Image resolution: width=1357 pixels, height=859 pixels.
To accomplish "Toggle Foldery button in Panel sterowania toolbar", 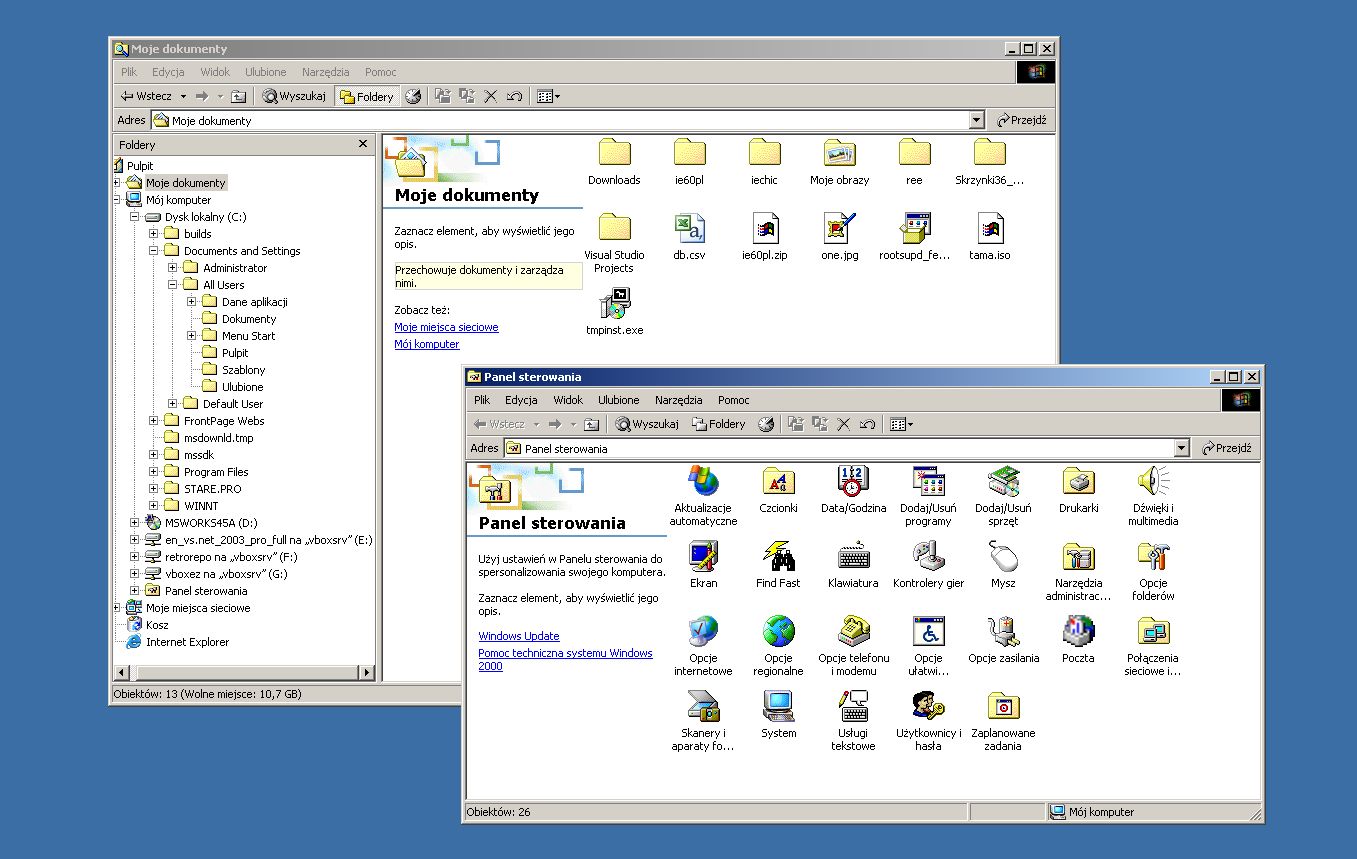I will 719,424.
